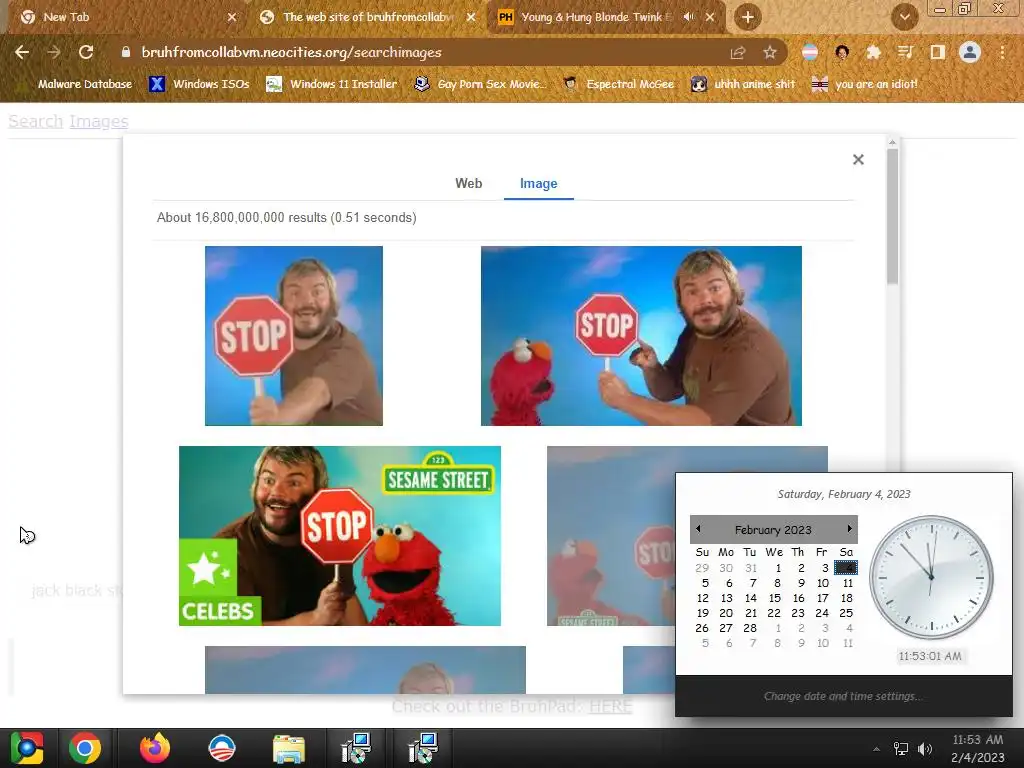The height and width of the screenshot is (768, 1024).
Task: Reload the current page
Action: tap(86, 52)
